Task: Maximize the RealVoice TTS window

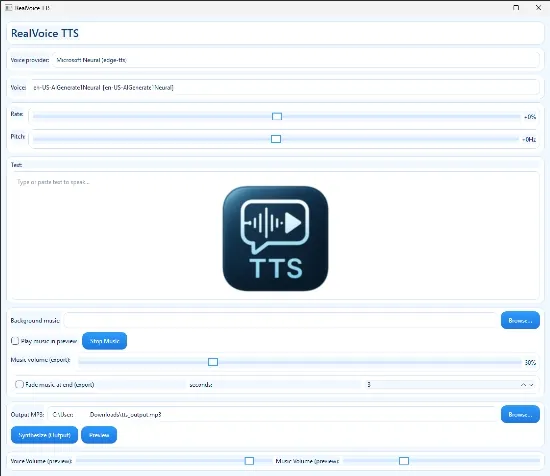Action: click(516, 7)
